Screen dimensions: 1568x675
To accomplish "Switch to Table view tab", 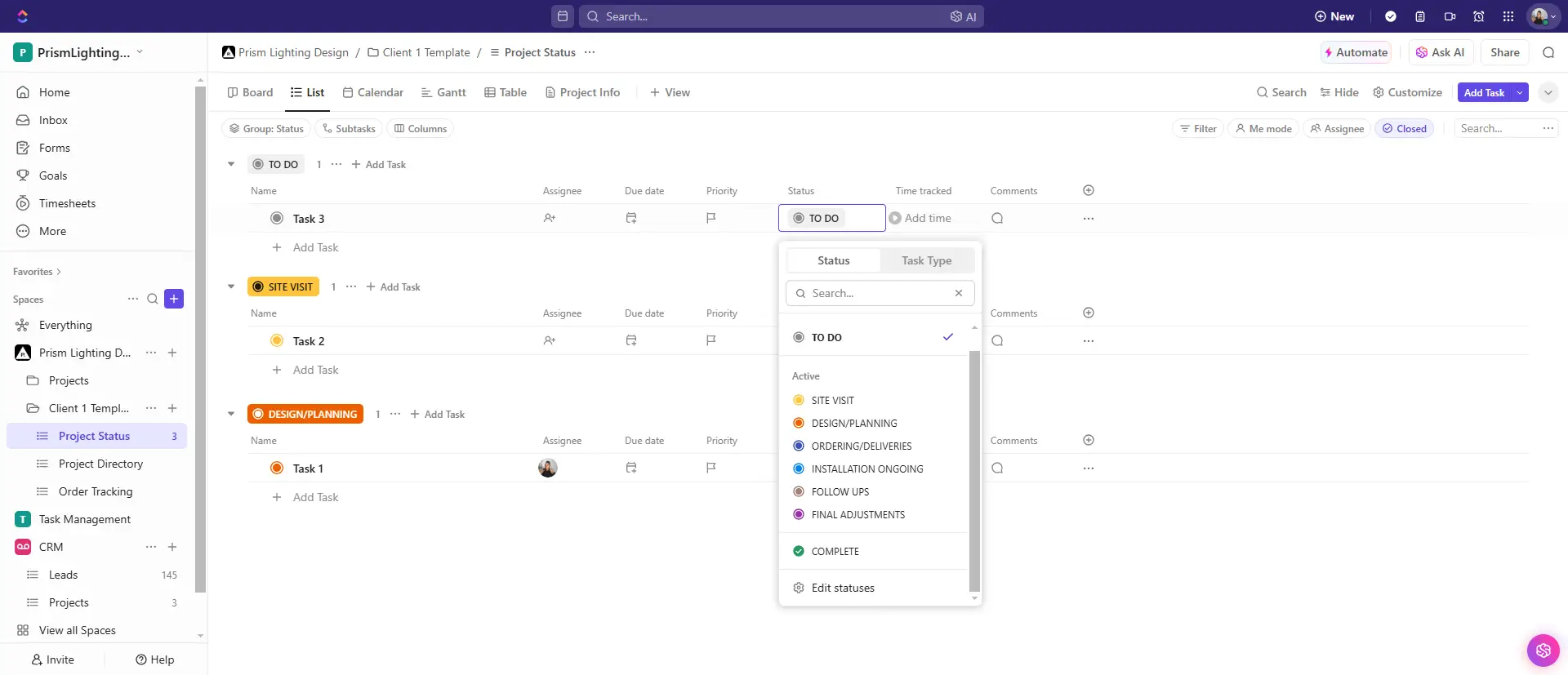I will pyautogui.click(x=506, y=92).
